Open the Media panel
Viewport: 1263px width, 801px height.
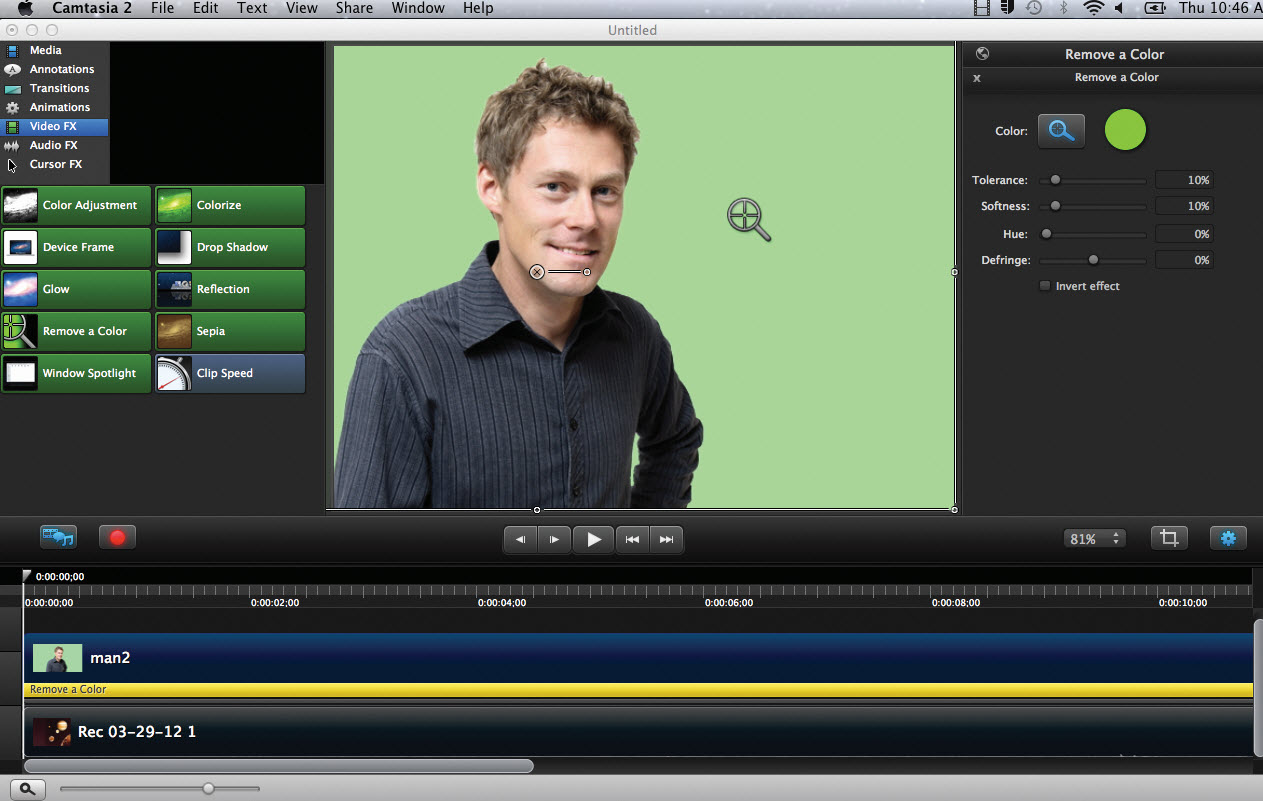pos(54,50)
